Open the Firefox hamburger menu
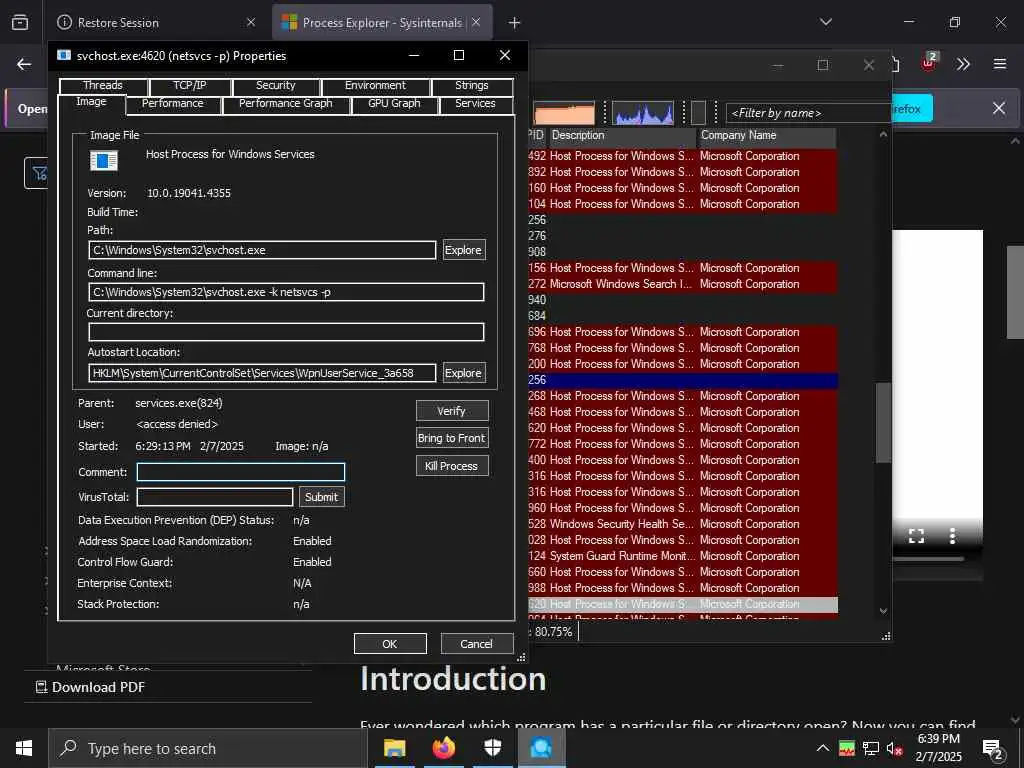The width and height of the screenshot is (1024, 768). [x=1000, y=64]
